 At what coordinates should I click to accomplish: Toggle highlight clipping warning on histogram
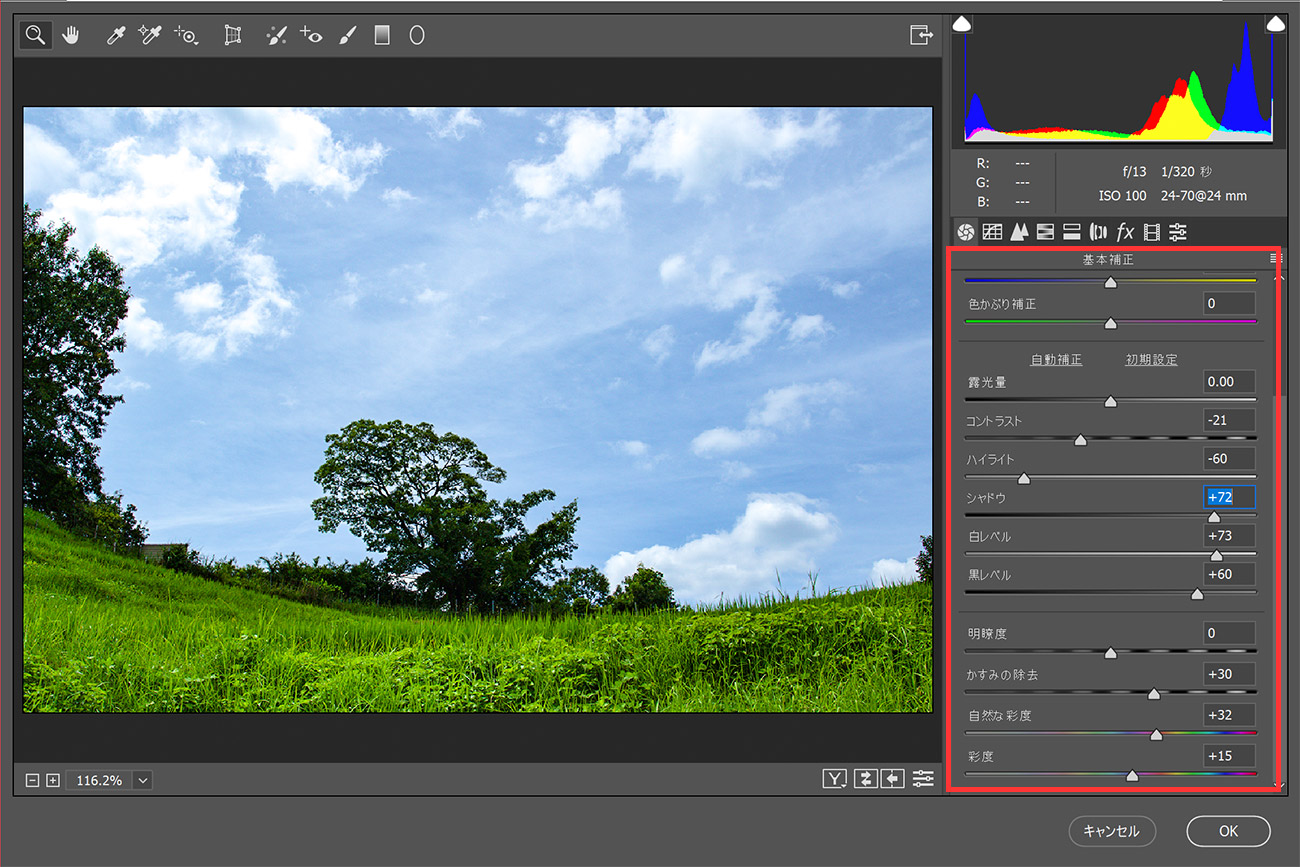click(1276, 24)
